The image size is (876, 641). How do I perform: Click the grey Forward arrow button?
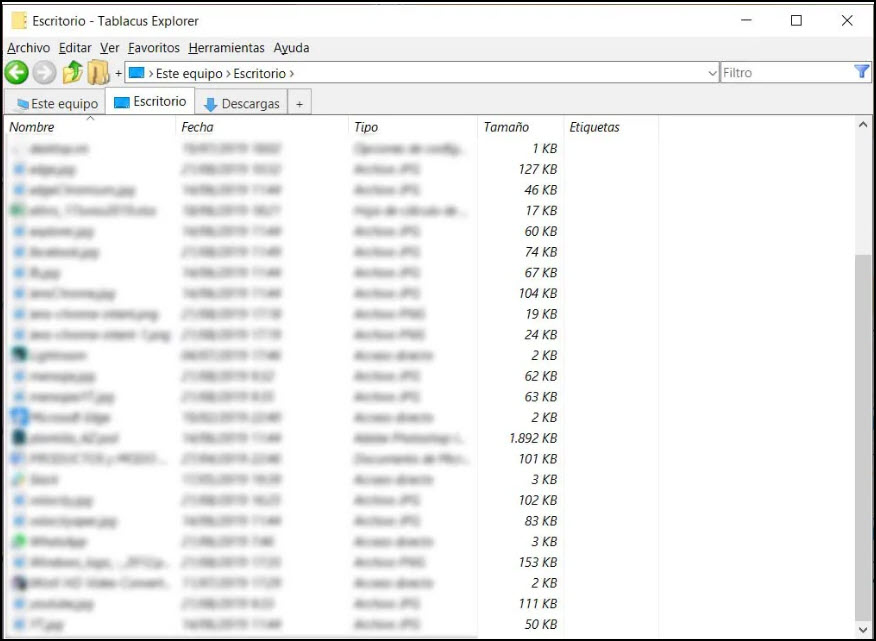(44, 72)
